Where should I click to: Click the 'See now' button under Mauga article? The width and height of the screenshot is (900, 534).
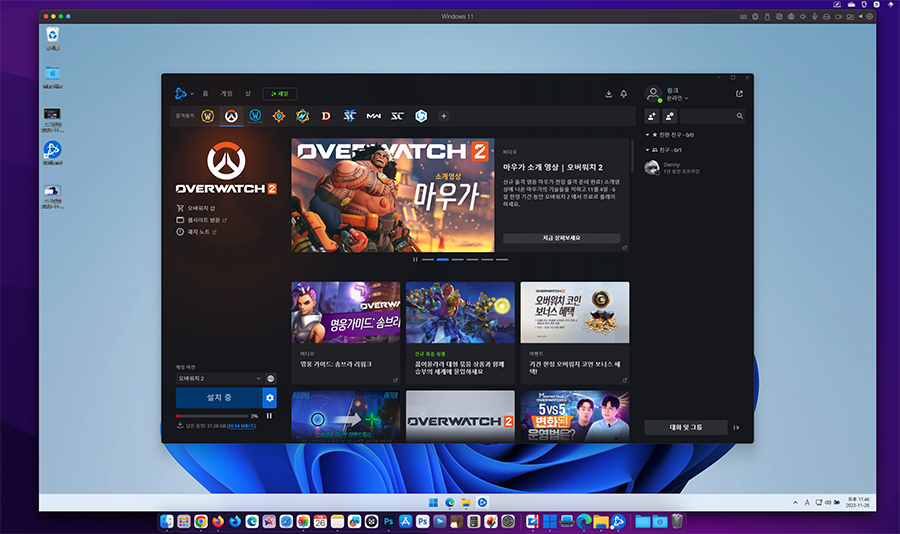click(x=561, y=238)
